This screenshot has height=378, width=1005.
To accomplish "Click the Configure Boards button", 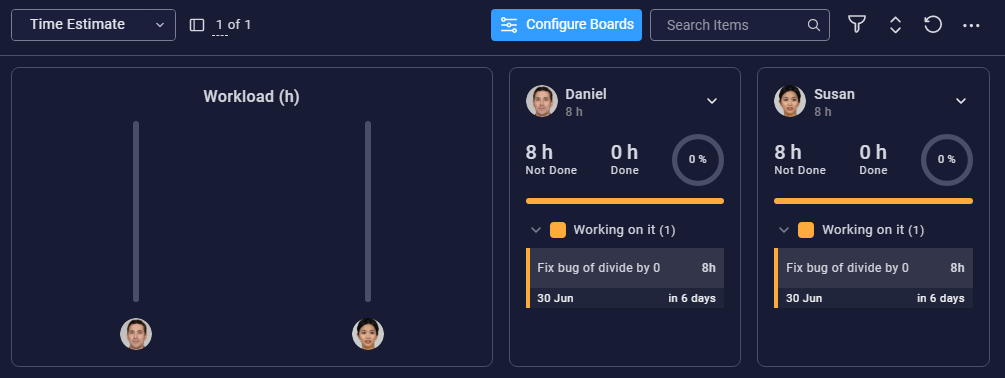I will pyautogui.click(x=567, y=25).
